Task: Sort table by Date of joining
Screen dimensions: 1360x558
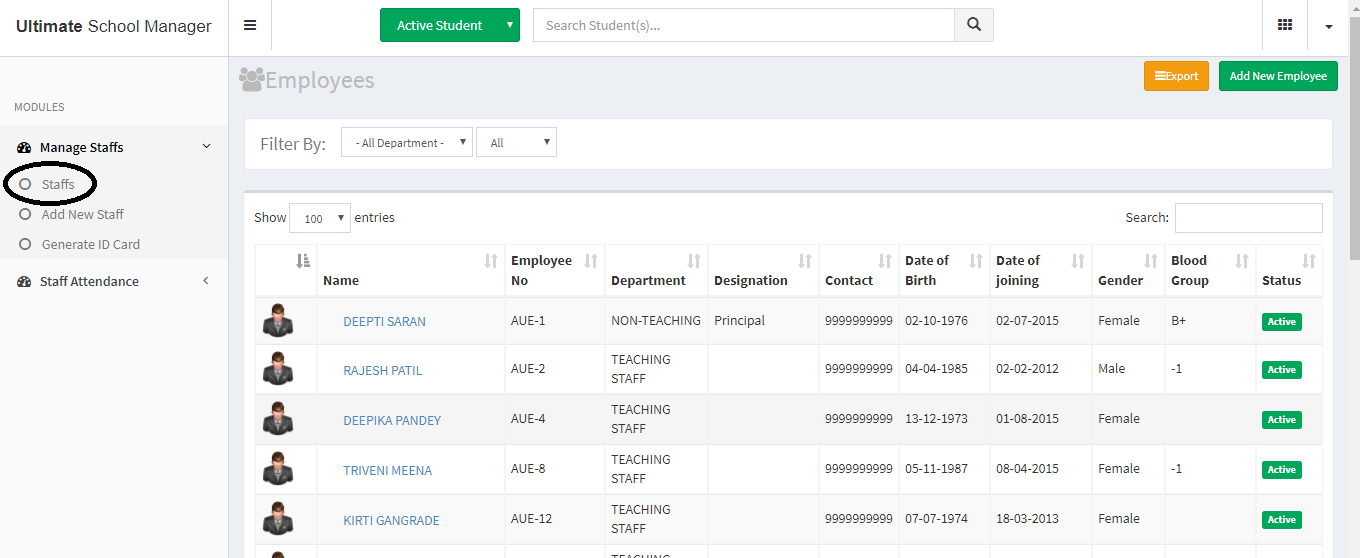Action: (x=1041, y=271)
